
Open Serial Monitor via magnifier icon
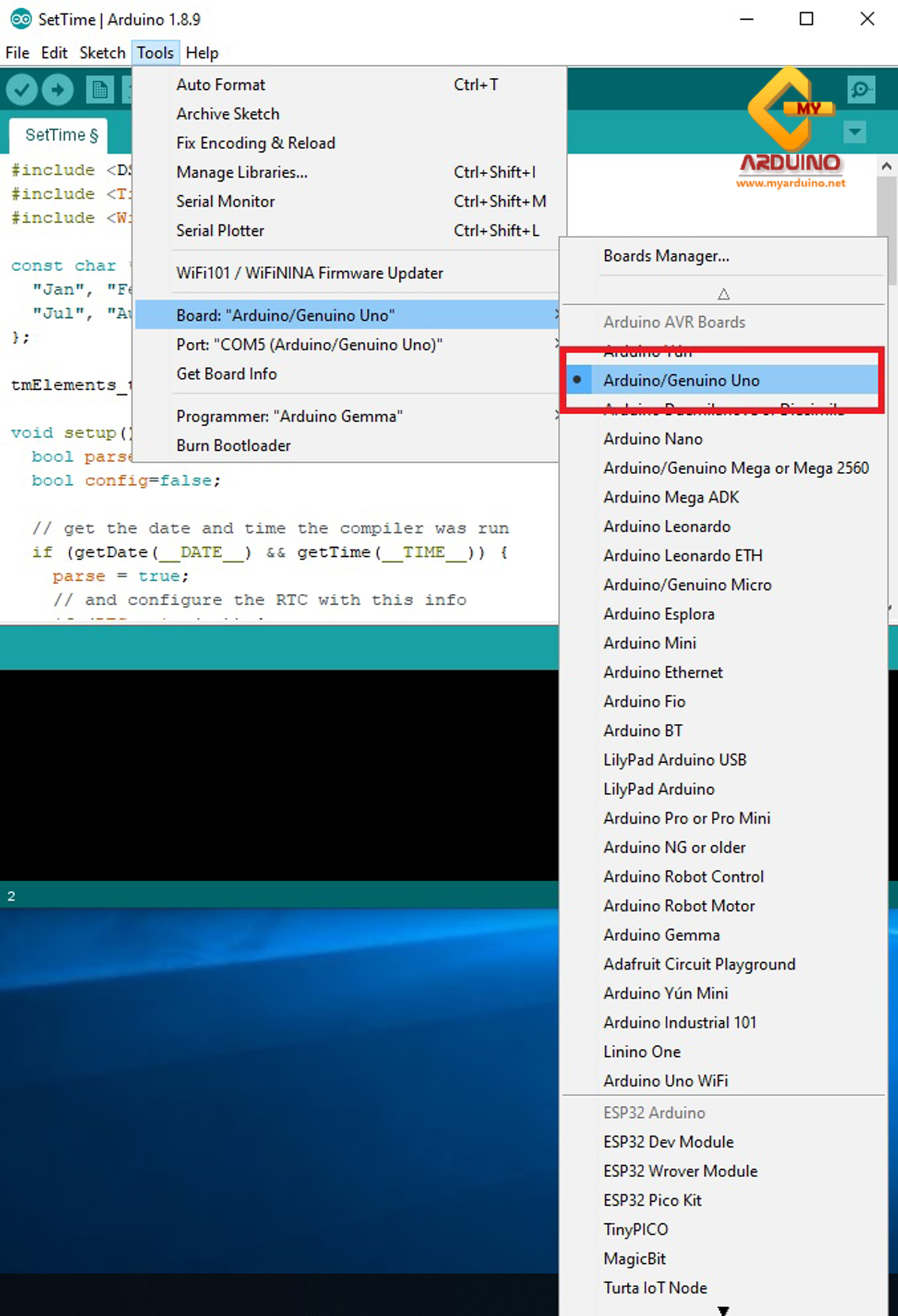click(861, 90)
